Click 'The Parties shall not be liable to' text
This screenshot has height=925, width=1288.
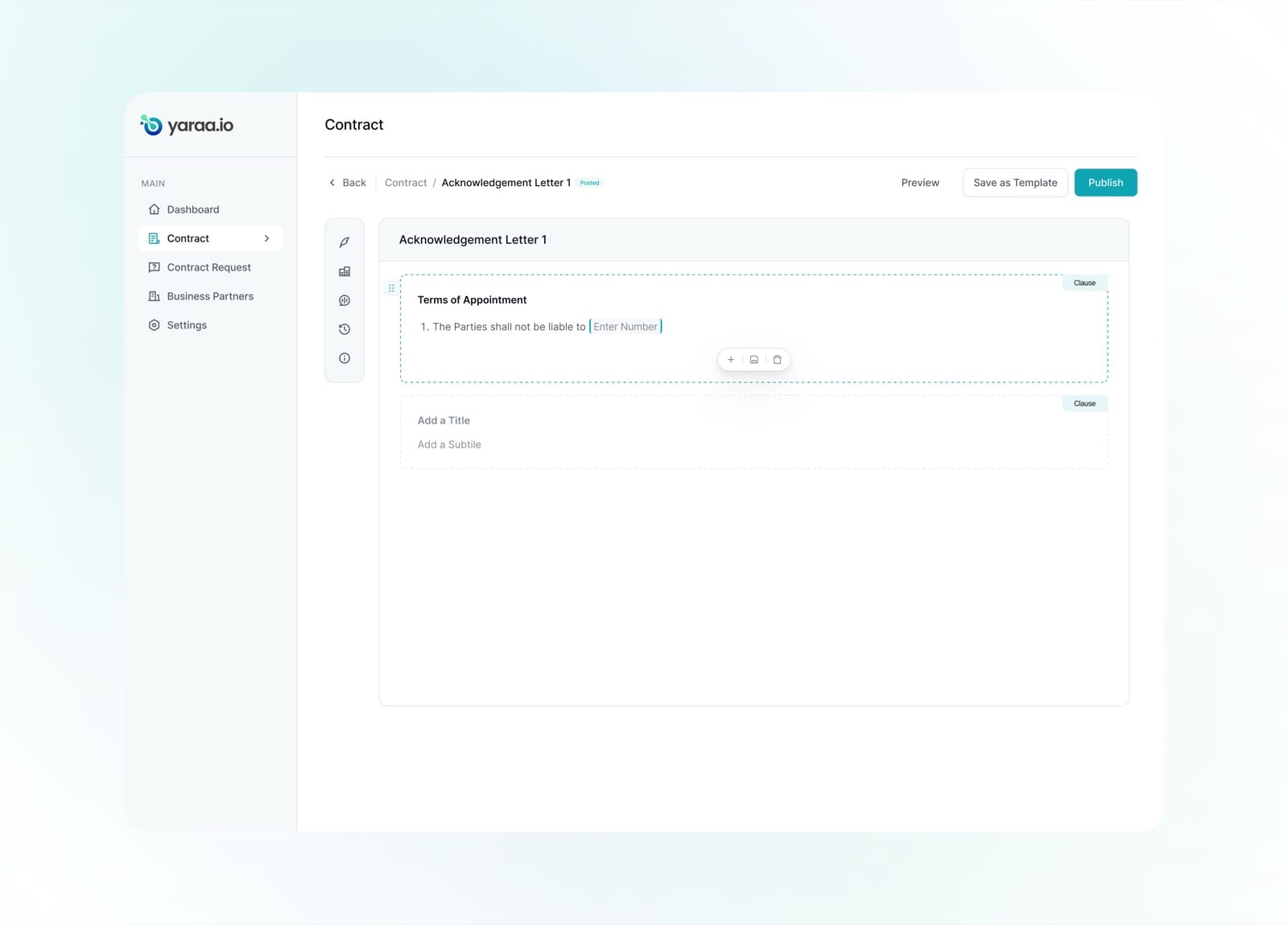tap(509, 327)
